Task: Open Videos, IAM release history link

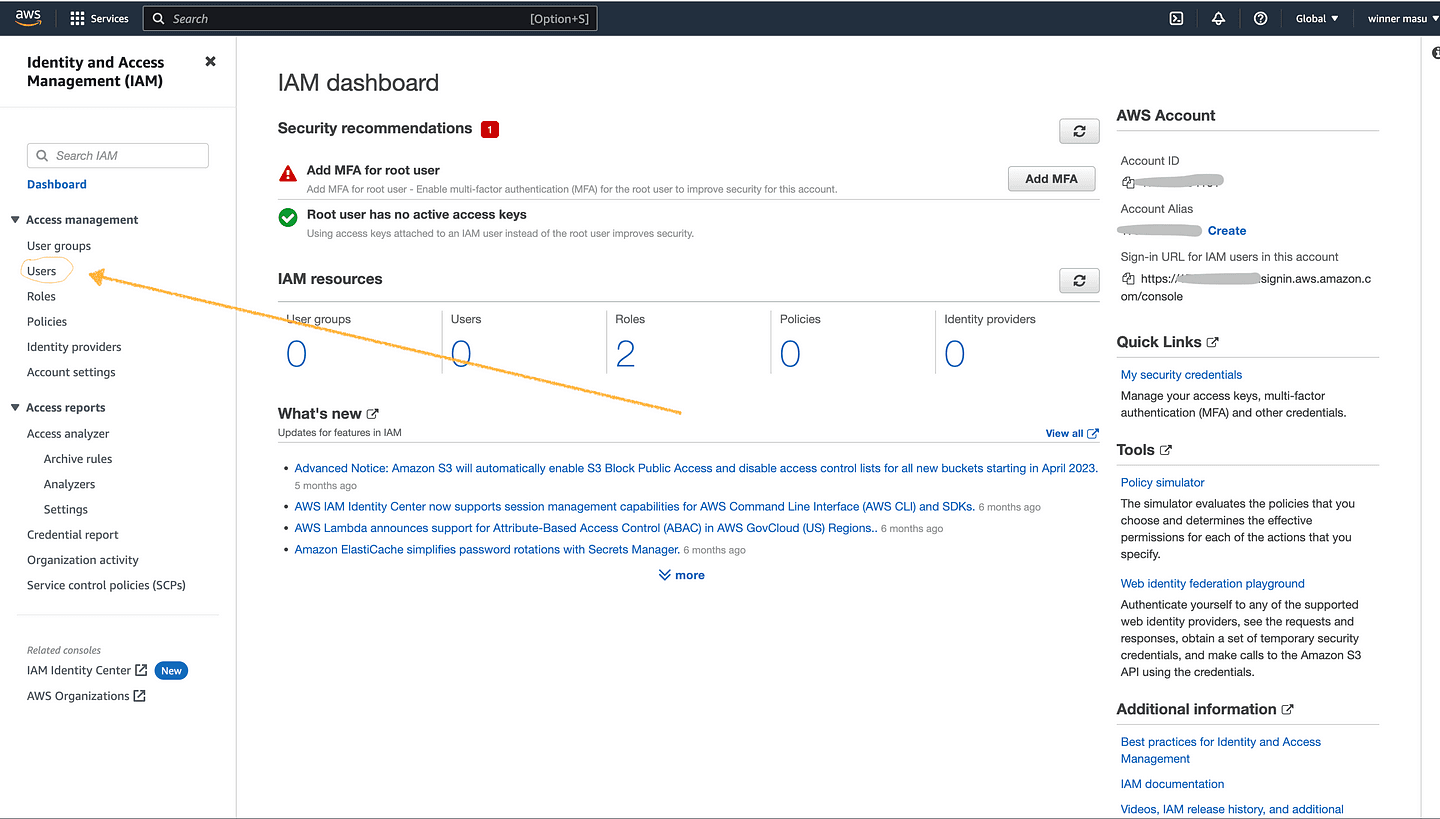Action: coord(1232,809)
